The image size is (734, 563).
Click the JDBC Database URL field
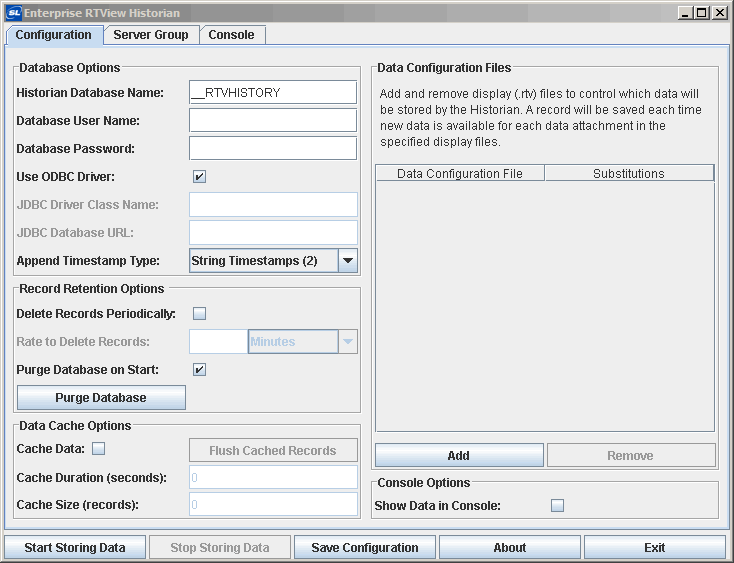[273, 233]
